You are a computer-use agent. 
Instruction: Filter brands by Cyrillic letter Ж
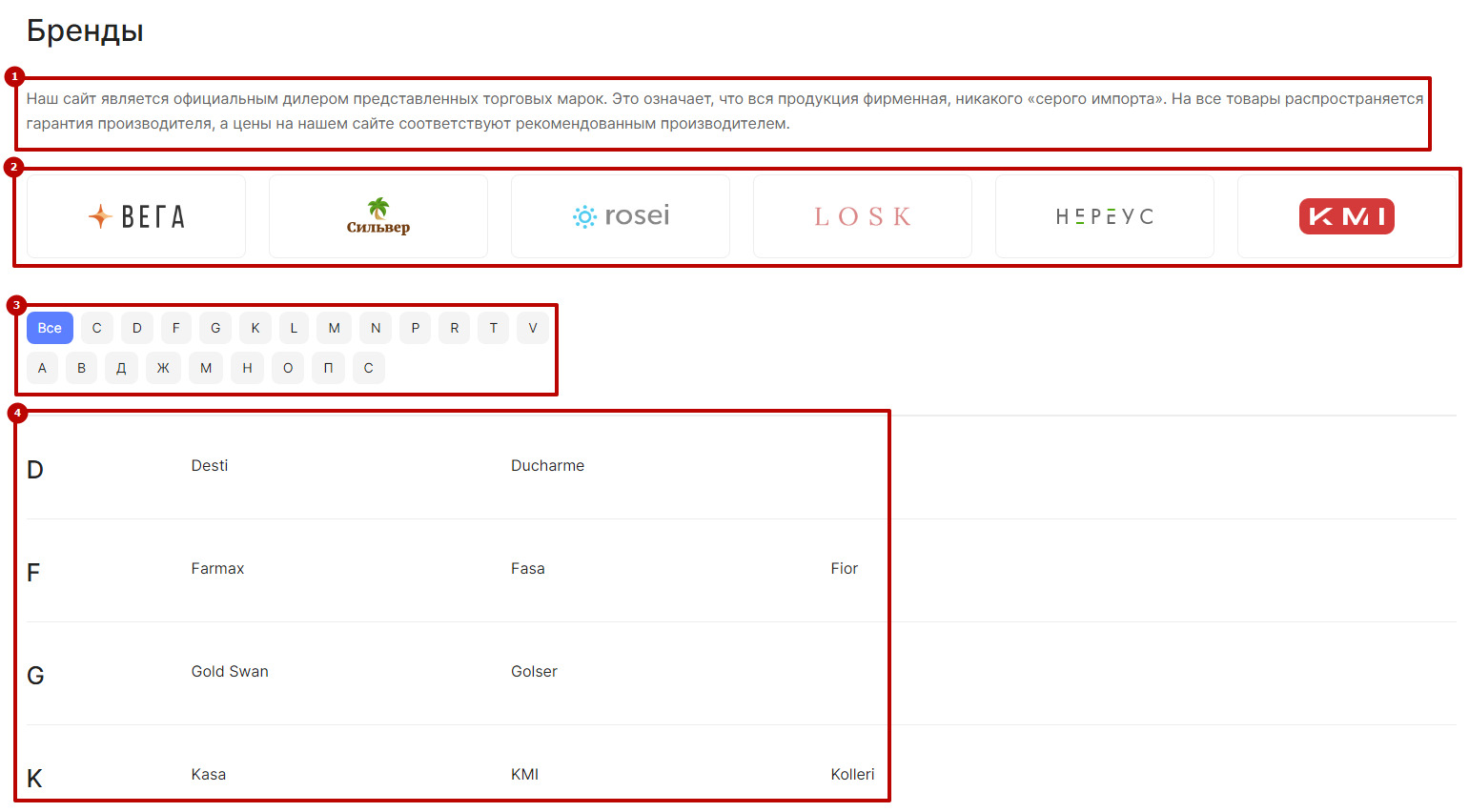point(163,368)
